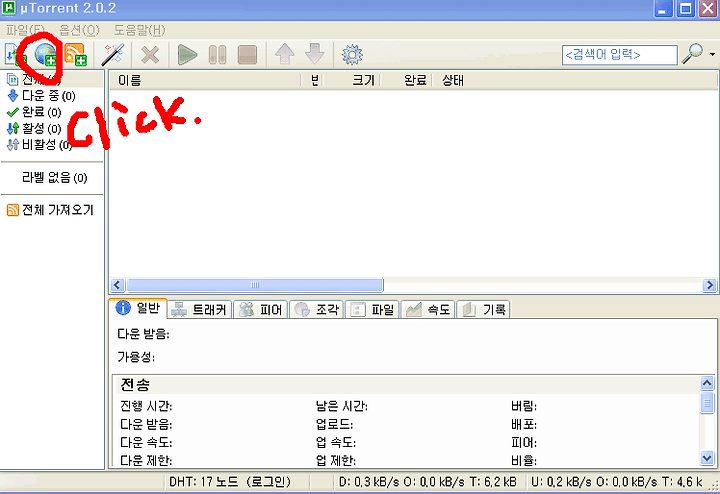Switch to the 조각 tab
Image resolution: width=720 pixels, height=494 pixels.
[x=316, y=310]
